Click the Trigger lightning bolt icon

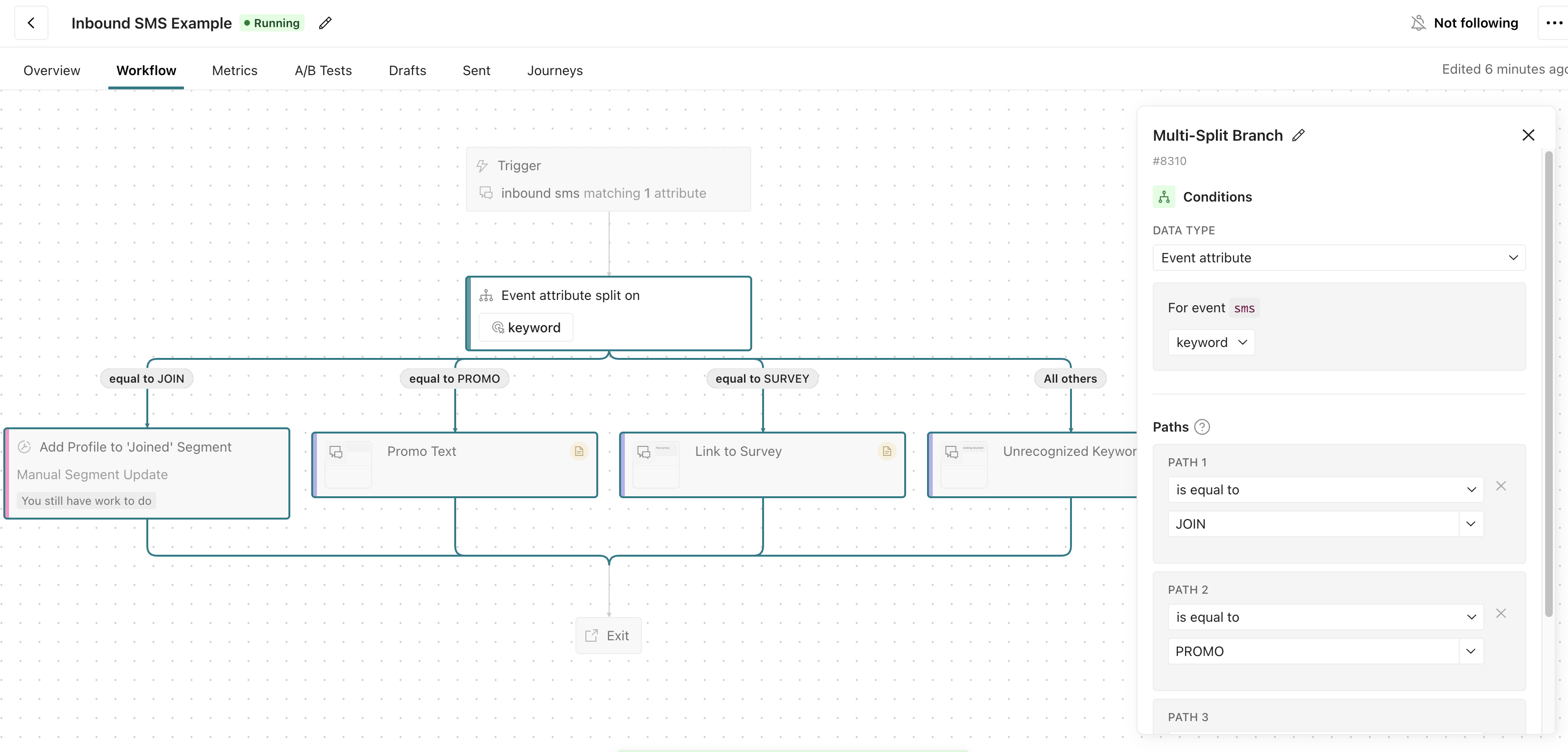[482, 165]
